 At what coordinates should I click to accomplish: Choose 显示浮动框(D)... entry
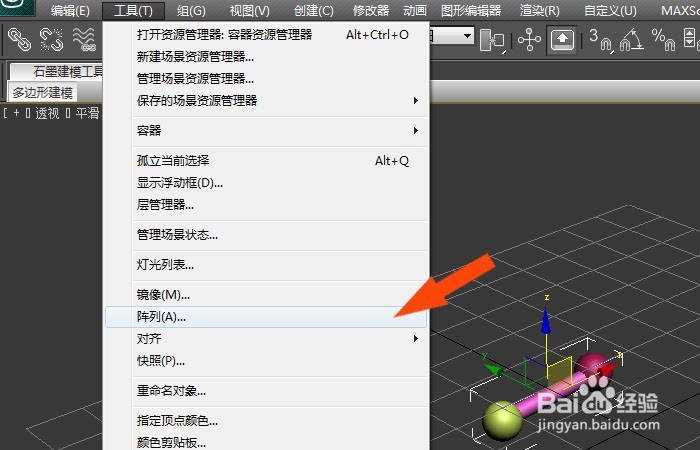pos(266,183)
